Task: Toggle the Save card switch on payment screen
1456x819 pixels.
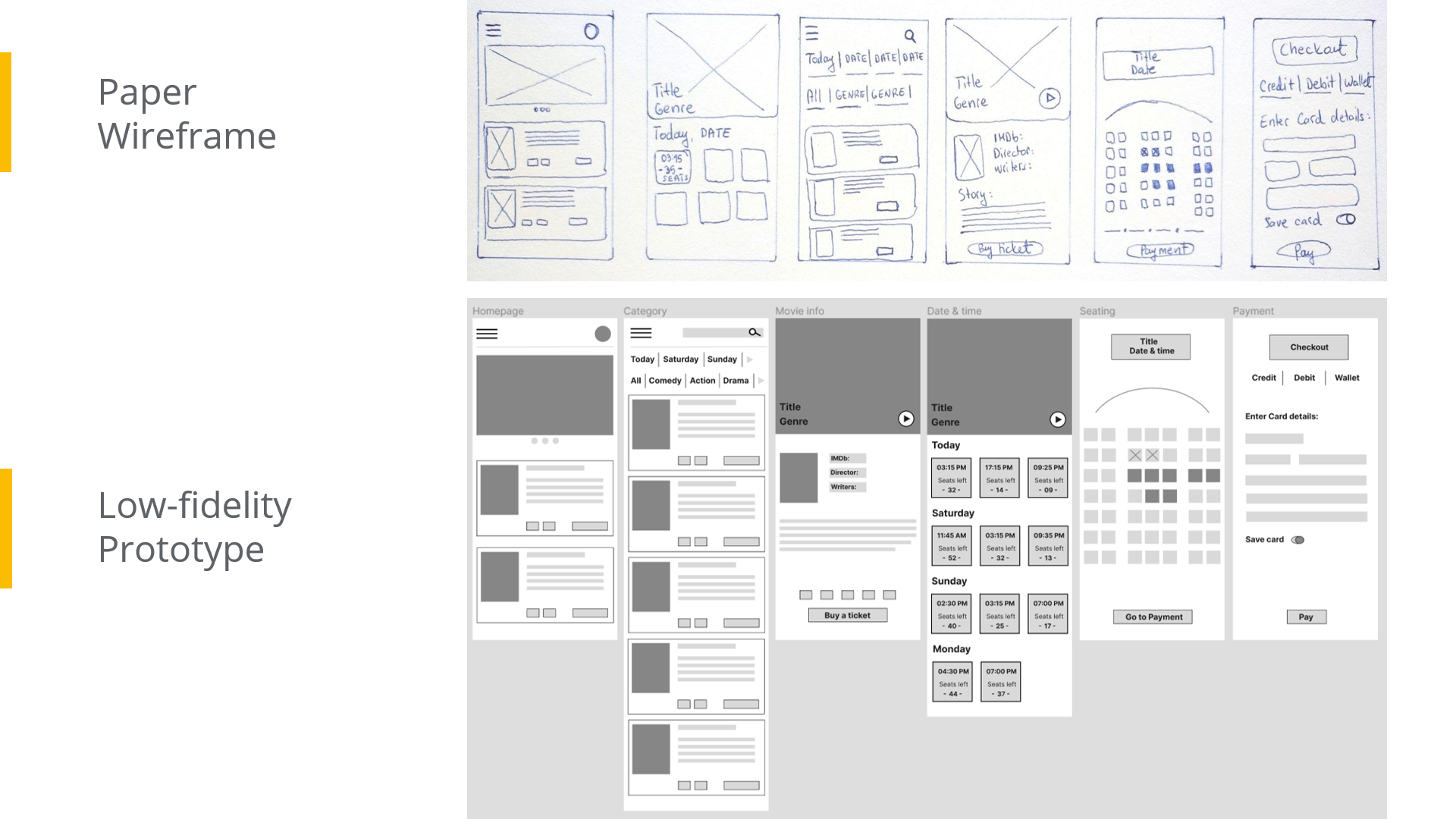Action: click(x=1298, y=539)
